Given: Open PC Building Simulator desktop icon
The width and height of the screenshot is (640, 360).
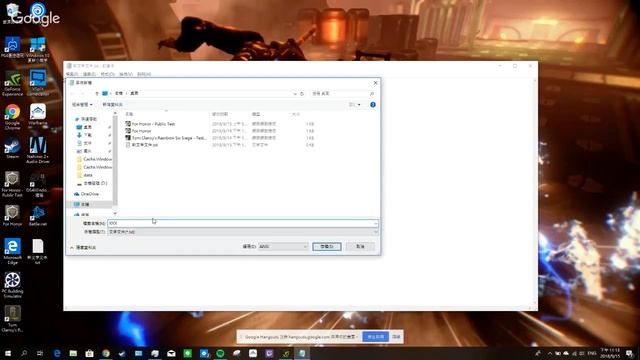Looking at the screenshot, I should point(12,285).
